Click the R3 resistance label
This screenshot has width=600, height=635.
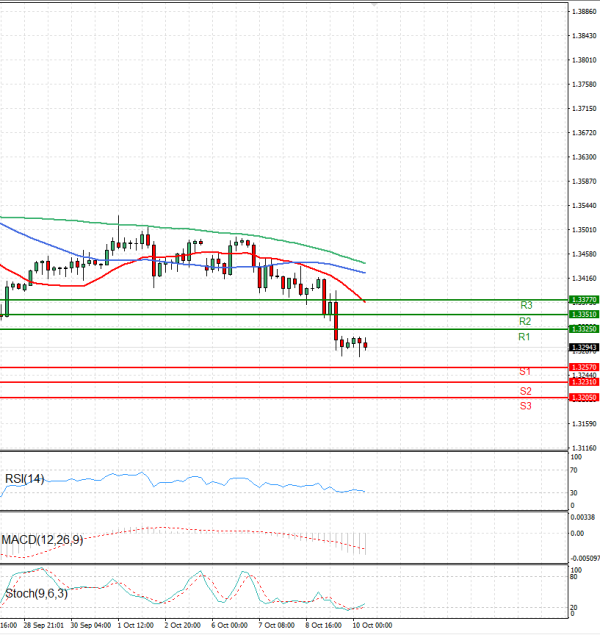click(x=525, y=305)
